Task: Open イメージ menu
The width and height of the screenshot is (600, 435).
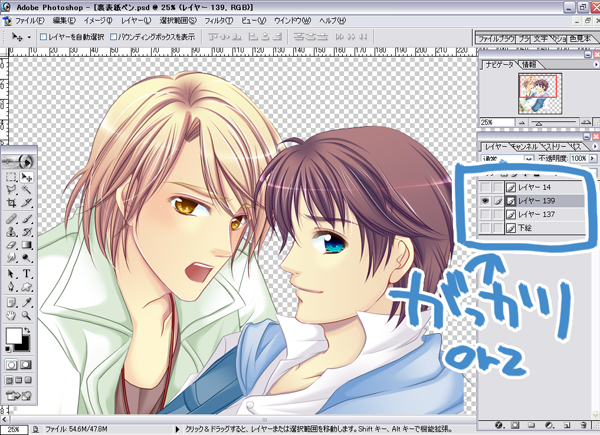Action: 98,21
